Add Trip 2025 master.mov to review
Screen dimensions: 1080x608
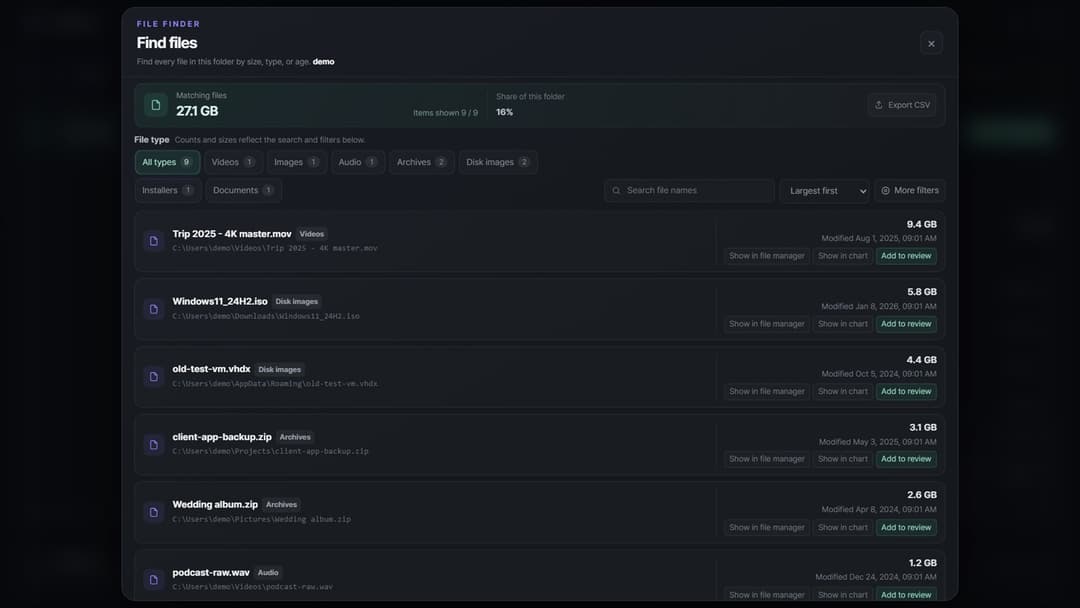[x=906, y=256]
